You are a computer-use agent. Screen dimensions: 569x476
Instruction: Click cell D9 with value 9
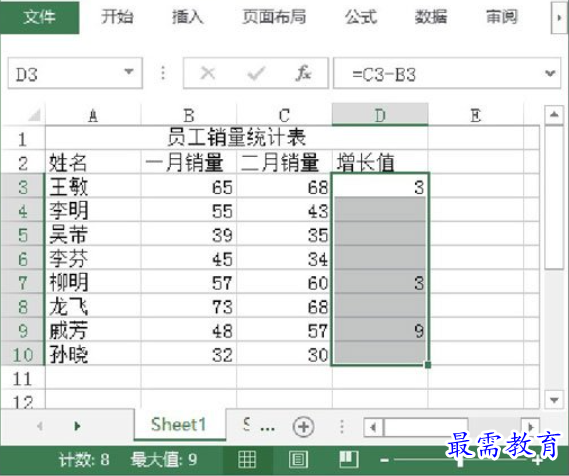pyautogui.click(x=380, y=330)
